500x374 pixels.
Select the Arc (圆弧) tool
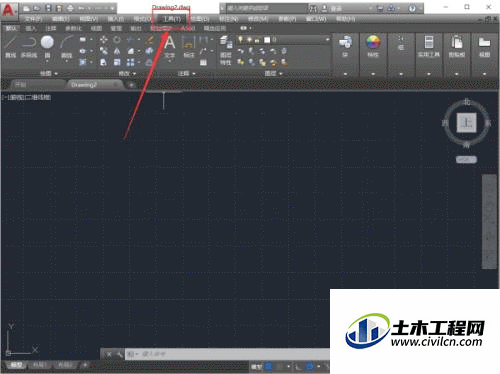(x=67, y=47)
